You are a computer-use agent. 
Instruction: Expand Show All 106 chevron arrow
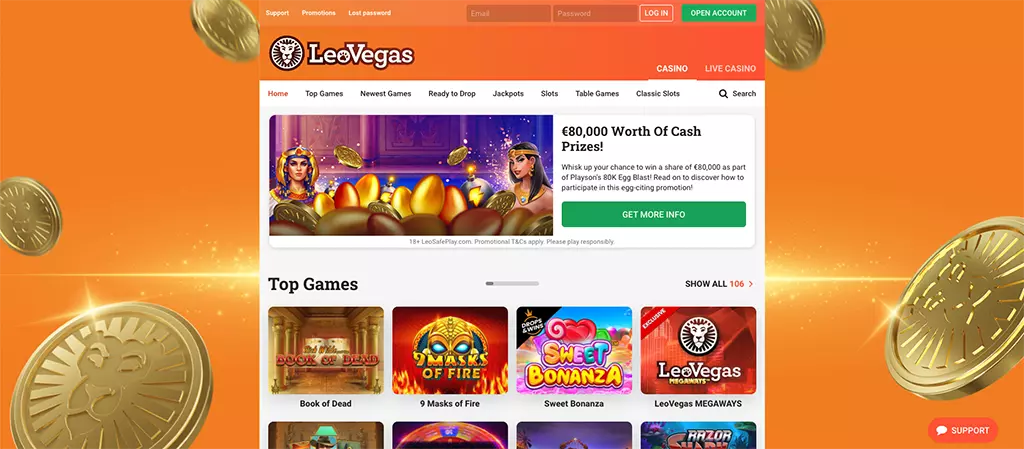click(x=751, y=284)
